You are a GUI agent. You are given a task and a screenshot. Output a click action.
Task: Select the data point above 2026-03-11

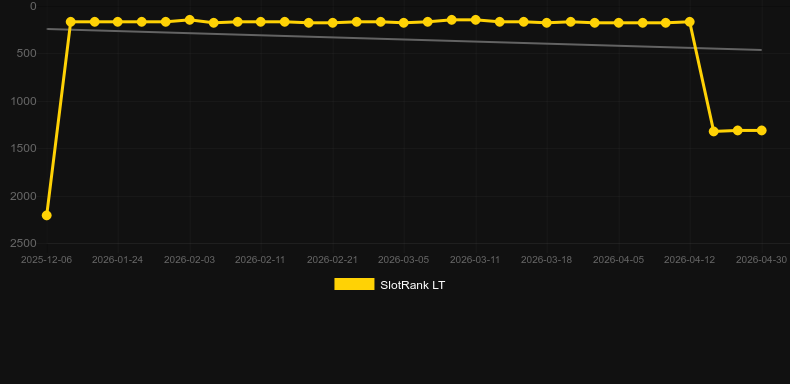tap(475, 20)
